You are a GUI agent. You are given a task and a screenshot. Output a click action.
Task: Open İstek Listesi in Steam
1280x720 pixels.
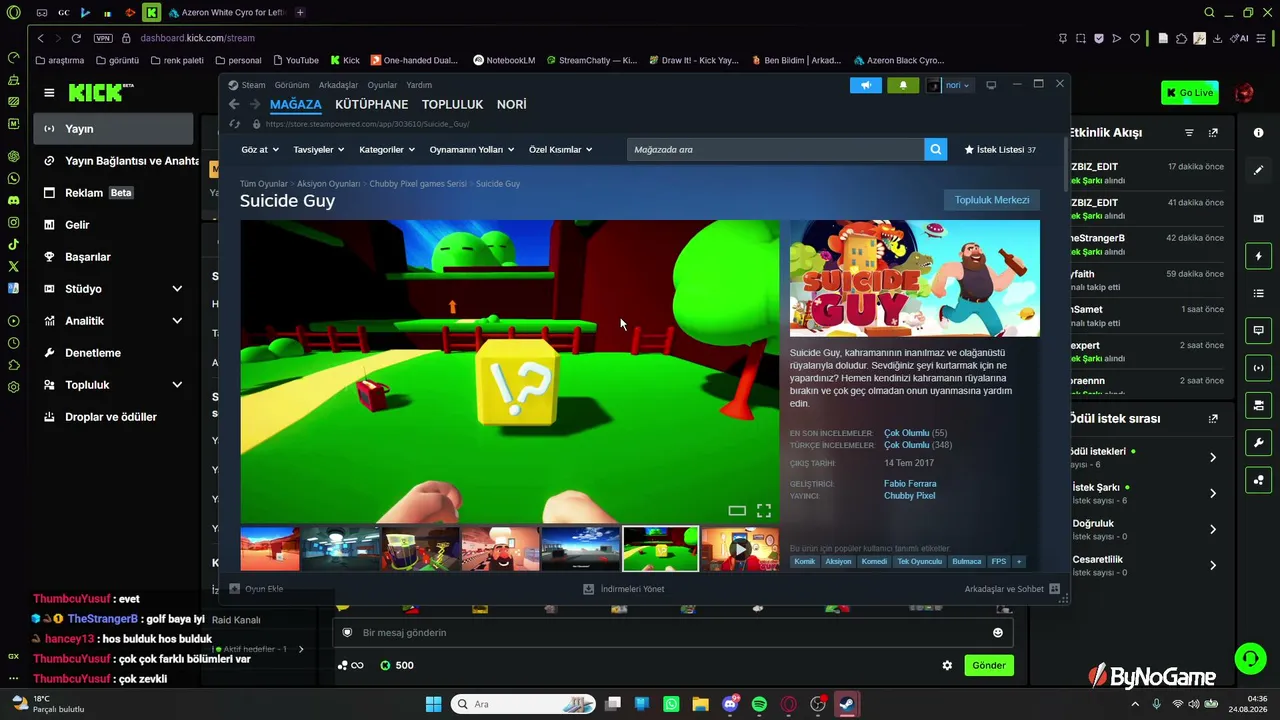1000,149
